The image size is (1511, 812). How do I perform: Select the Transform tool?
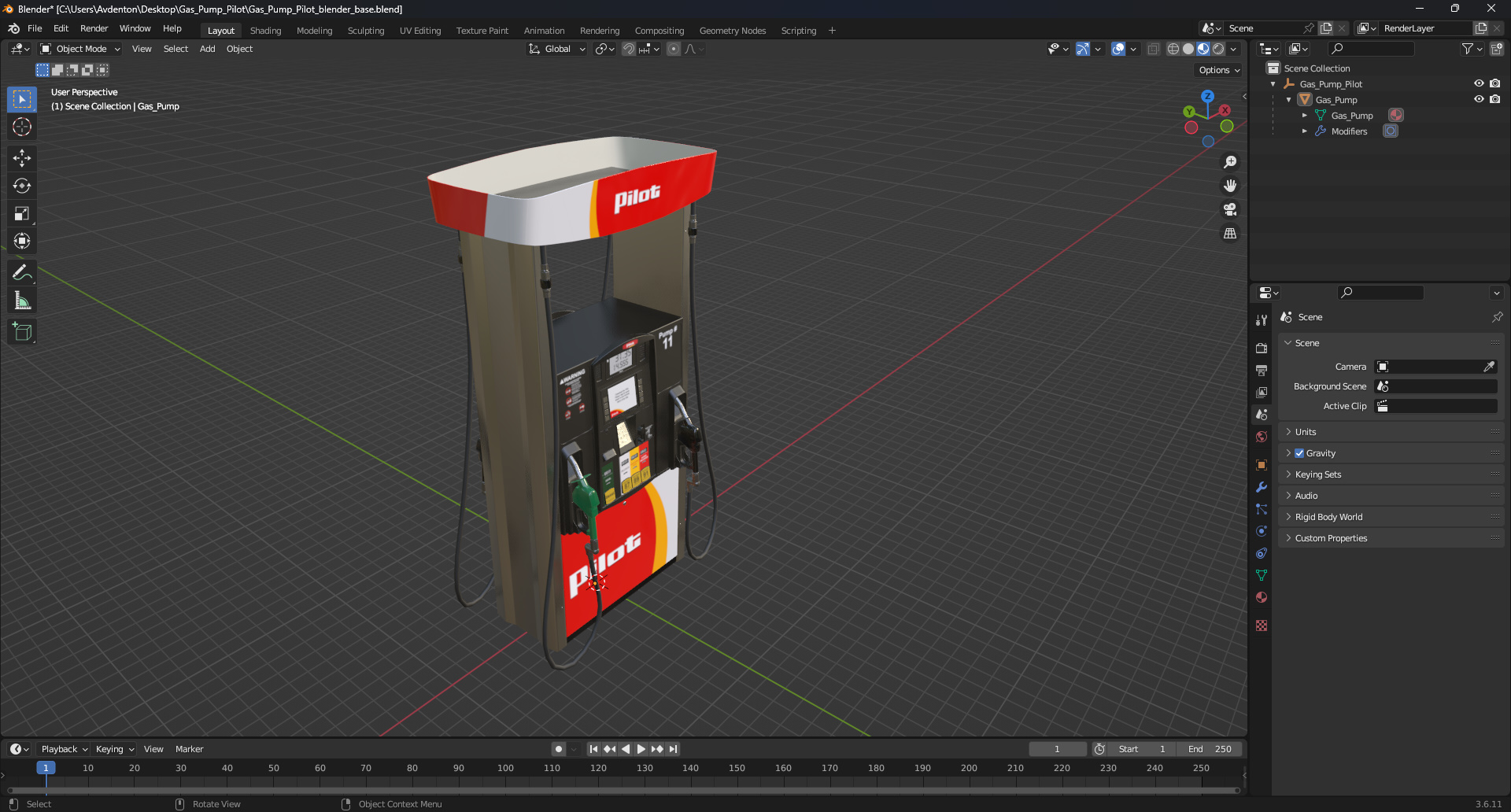pyautogui.click(x=22, y=241)
